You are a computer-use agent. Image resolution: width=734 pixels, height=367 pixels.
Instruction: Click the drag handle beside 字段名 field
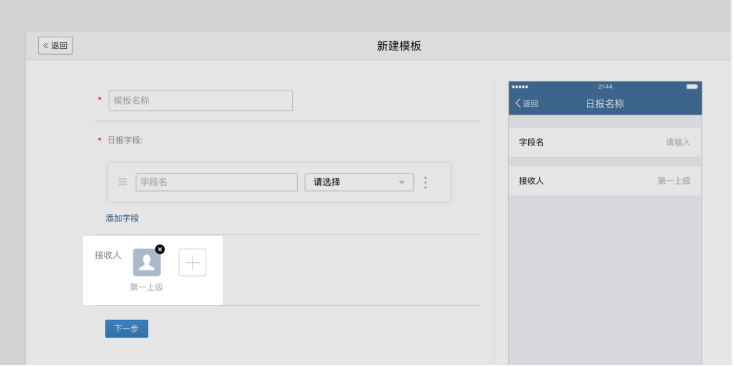coord(122,182)
